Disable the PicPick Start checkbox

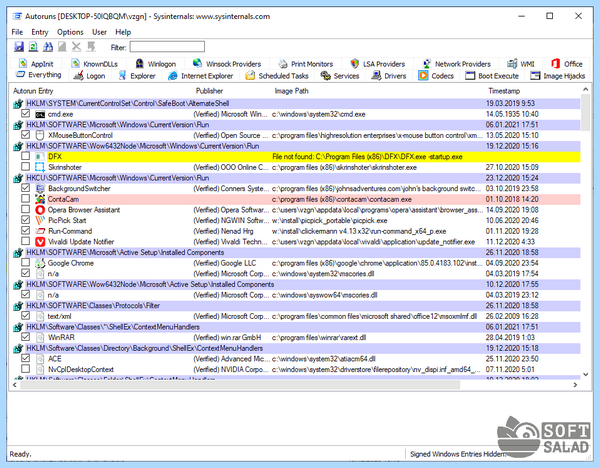(x=26, y=220)
